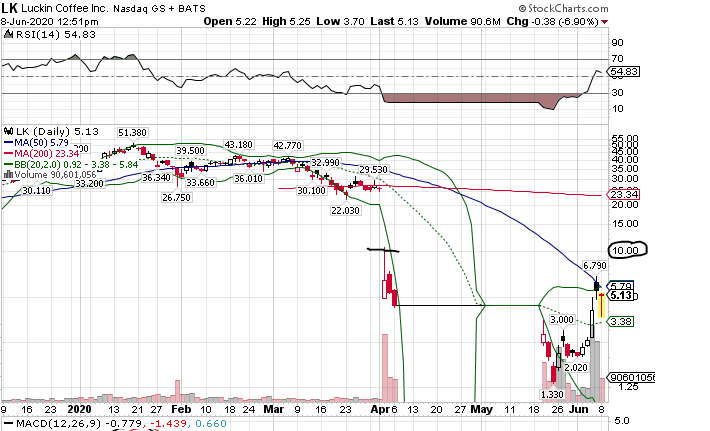Click the yellow-highlighted latest candlestick

click(x=601, y=306)
